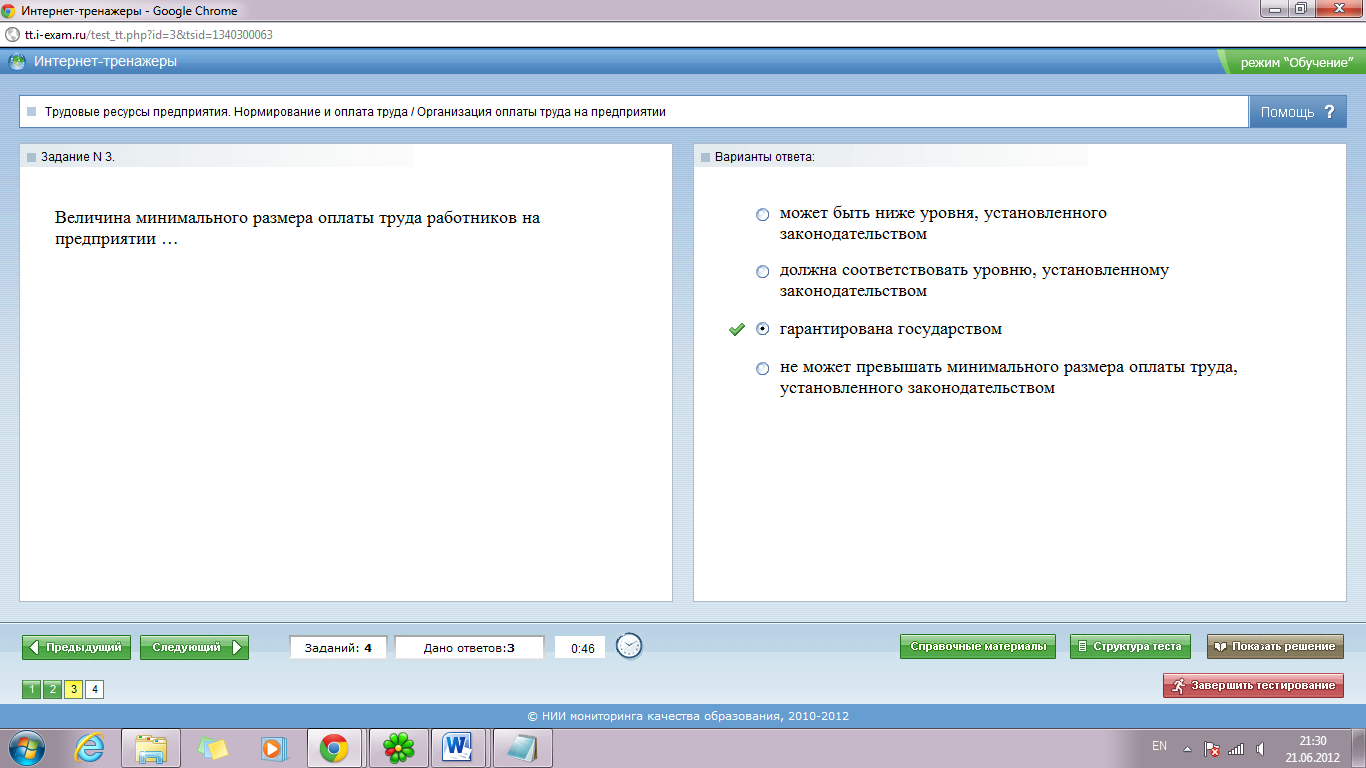Open Структура теста test structure
The width and height of the screenshot is (1366, 768).
coord(1130,646)
